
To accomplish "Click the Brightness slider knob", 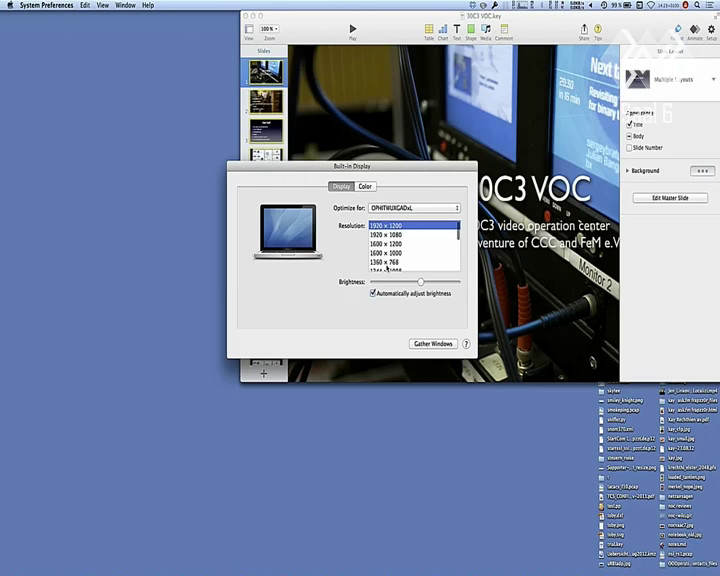I will click(421, 282).
